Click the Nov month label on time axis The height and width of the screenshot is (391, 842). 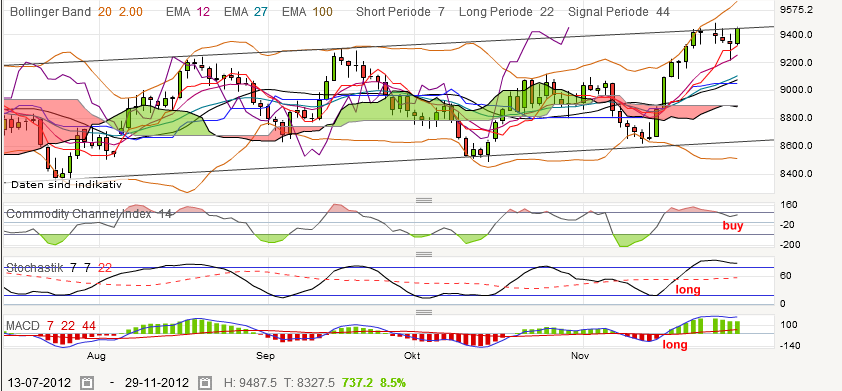point(580,357)
